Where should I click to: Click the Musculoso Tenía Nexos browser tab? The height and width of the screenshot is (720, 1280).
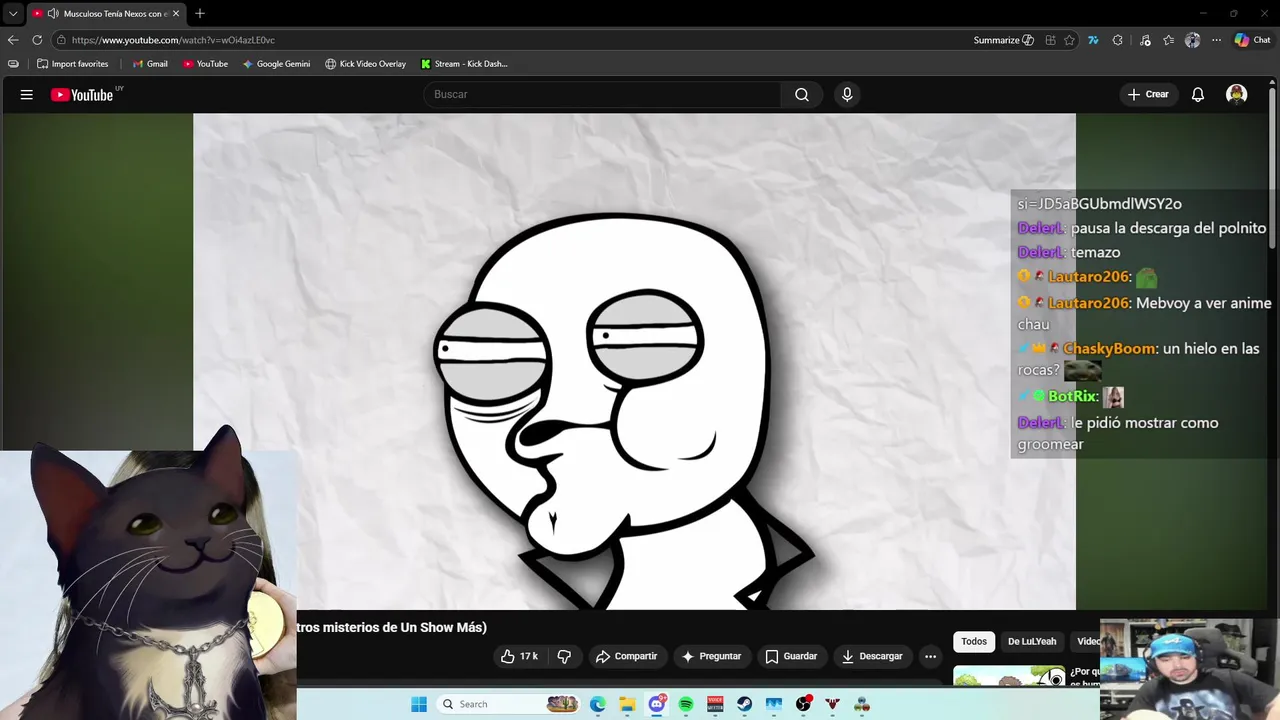pos(105,14)
